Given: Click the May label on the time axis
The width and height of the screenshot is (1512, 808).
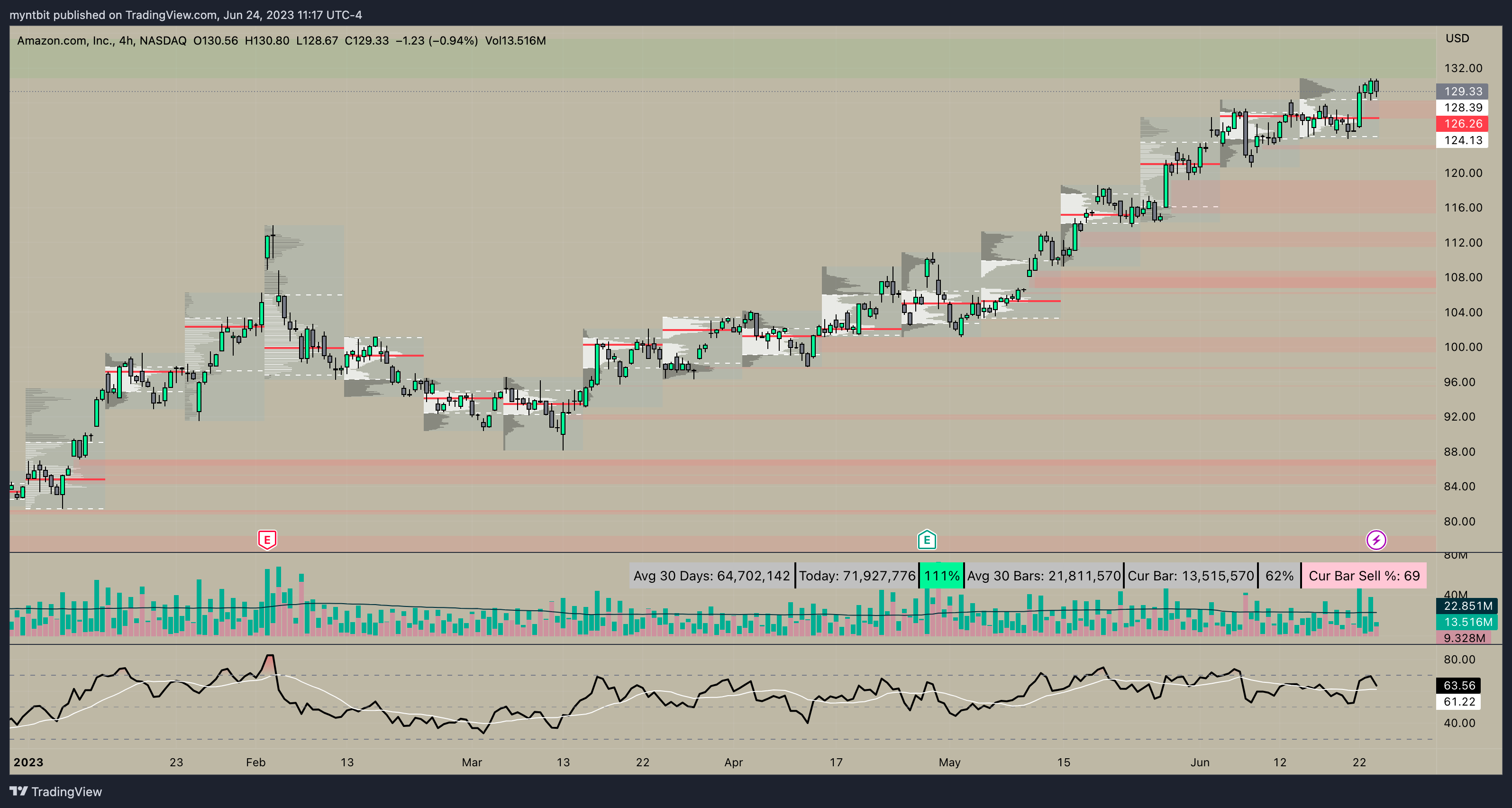Looking at the screenshot, I should click(x=949, y=762).
